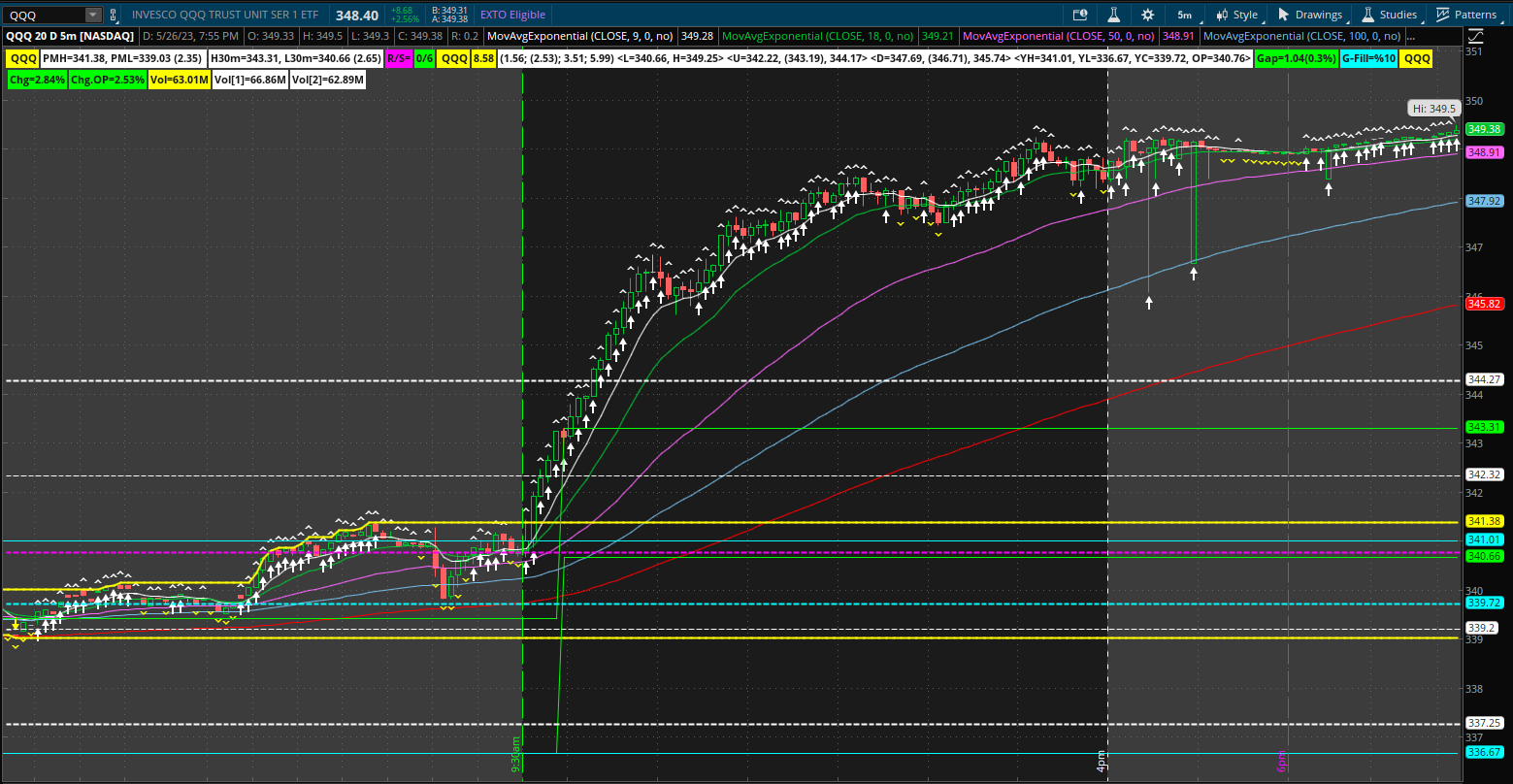This screenshot has height=784, width=1513.
Task: Select the MovAvgExponential (CLOSE, 9) study label
Action: [580, 36]
